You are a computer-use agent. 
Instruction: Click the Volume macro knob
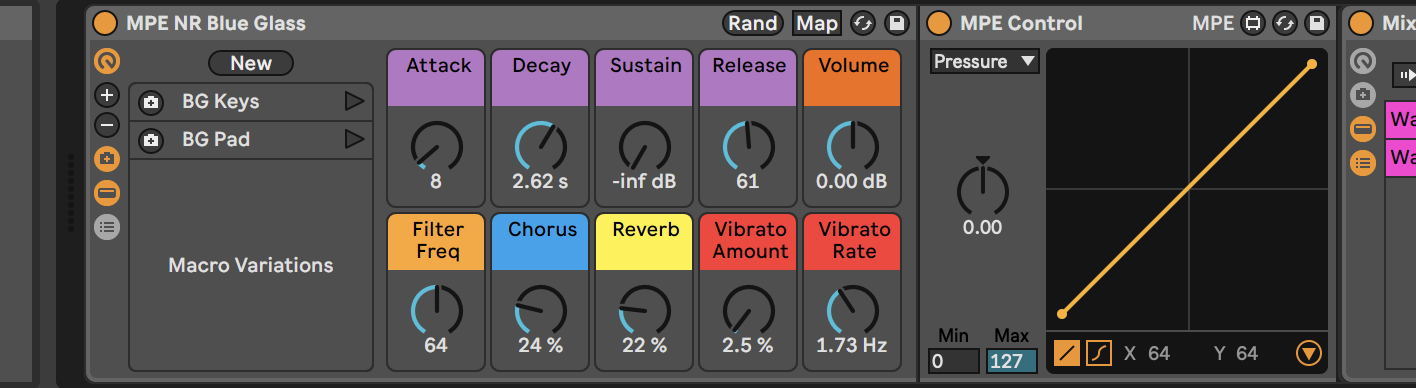pyautogui.click(x=853, y=146)
